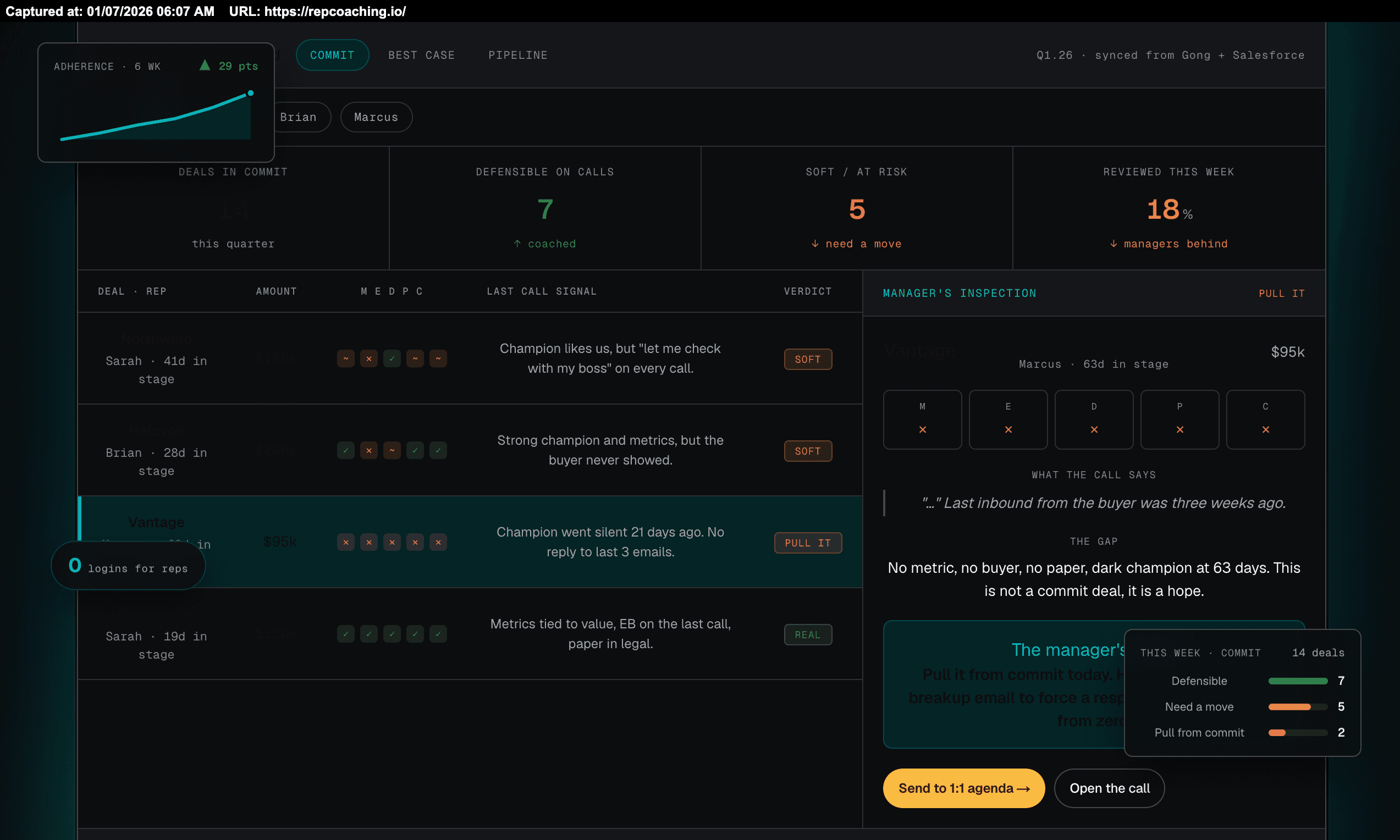Click the Need a move progress bar

tap(1298, 707)
